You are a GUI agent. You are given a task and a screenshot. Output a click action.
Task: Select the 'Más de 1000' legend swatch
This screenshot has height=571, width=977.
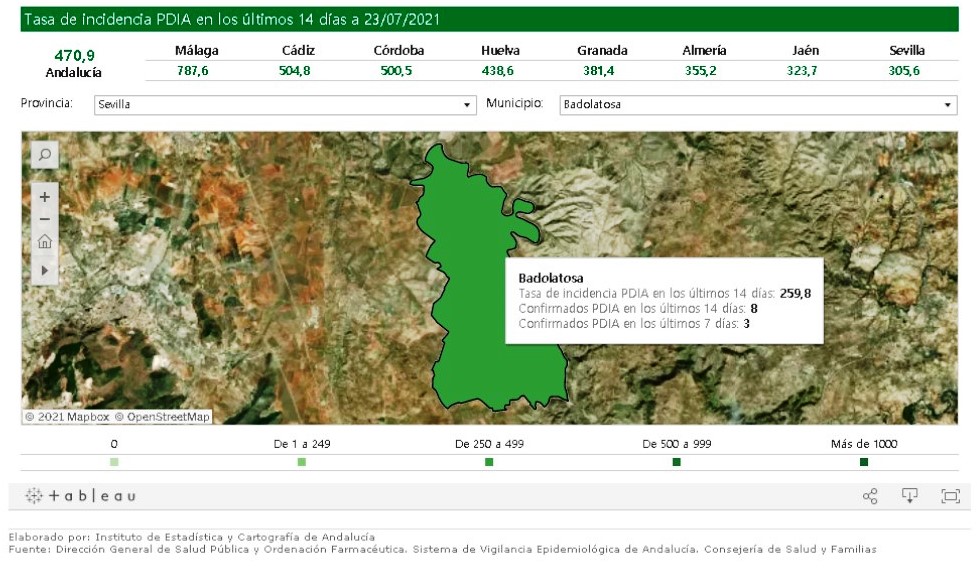click(x=864, y=462)
